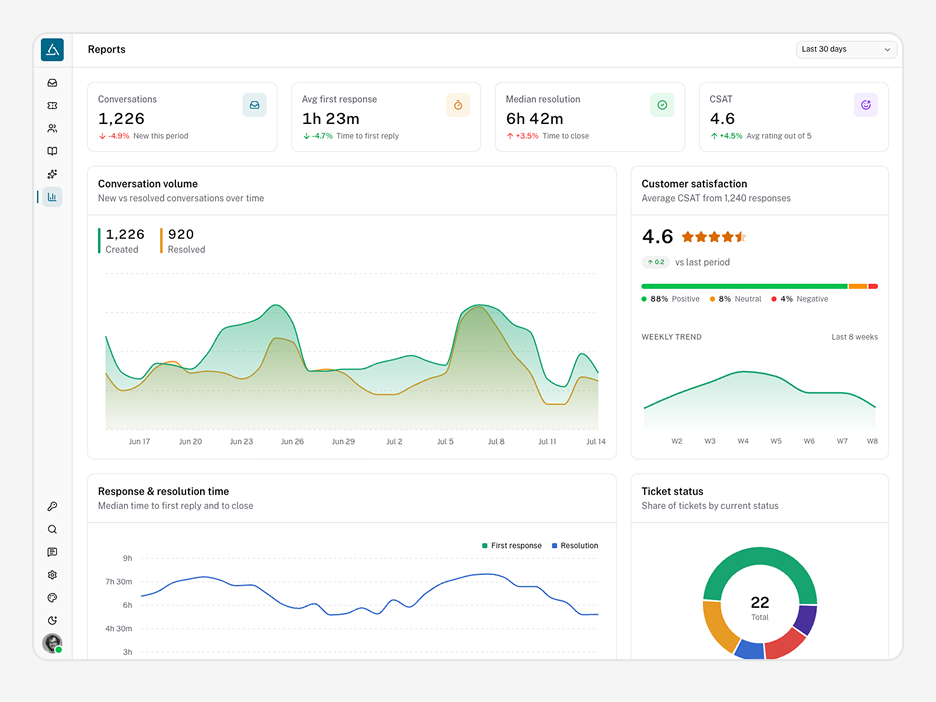This screenshot has height=702, width=936.
Task: Click the CSAT smiley icon
Action: [x=866, y=105]
